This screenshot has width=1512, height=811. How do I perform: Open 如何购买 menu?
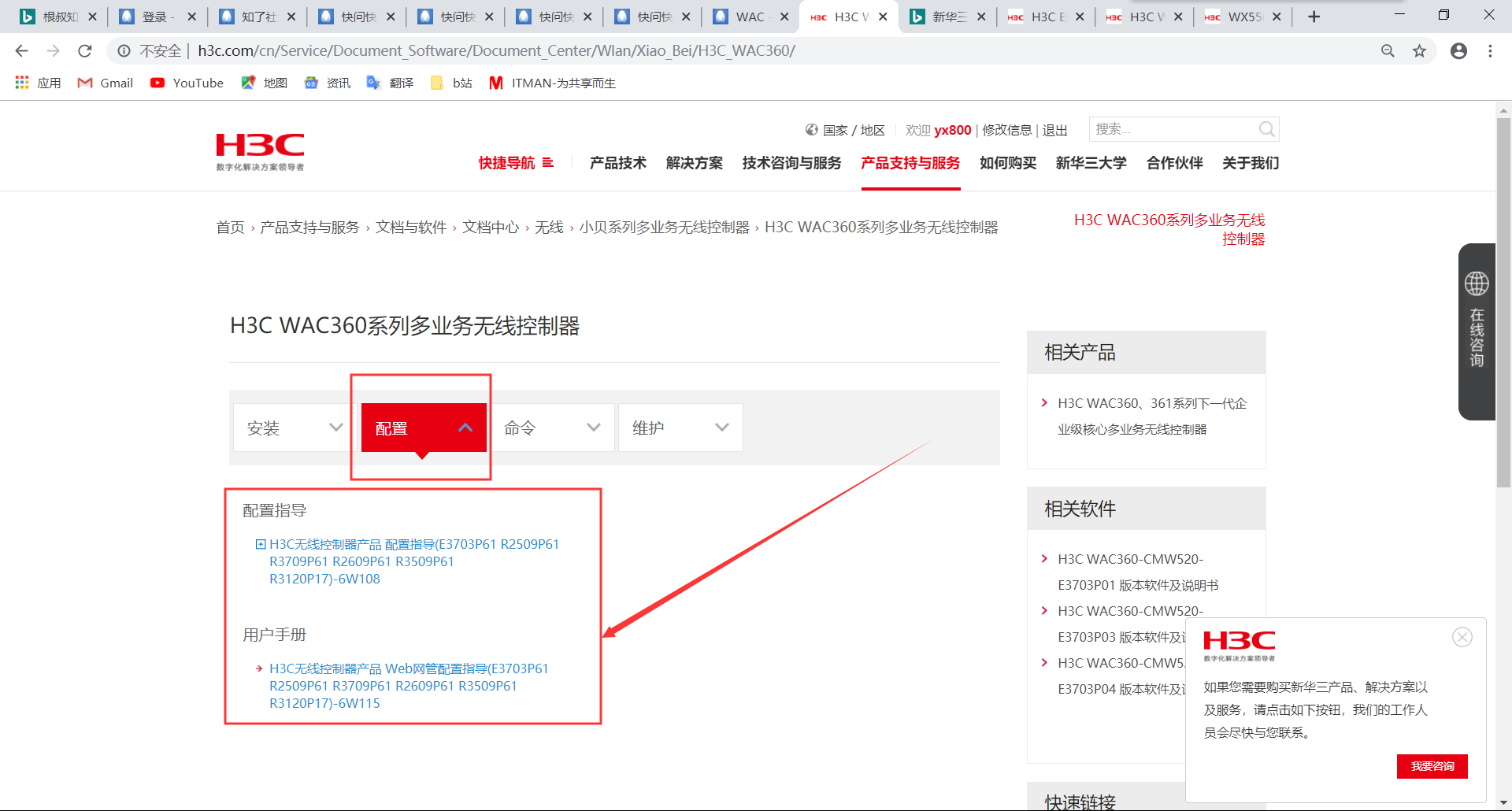point(1008,163)
